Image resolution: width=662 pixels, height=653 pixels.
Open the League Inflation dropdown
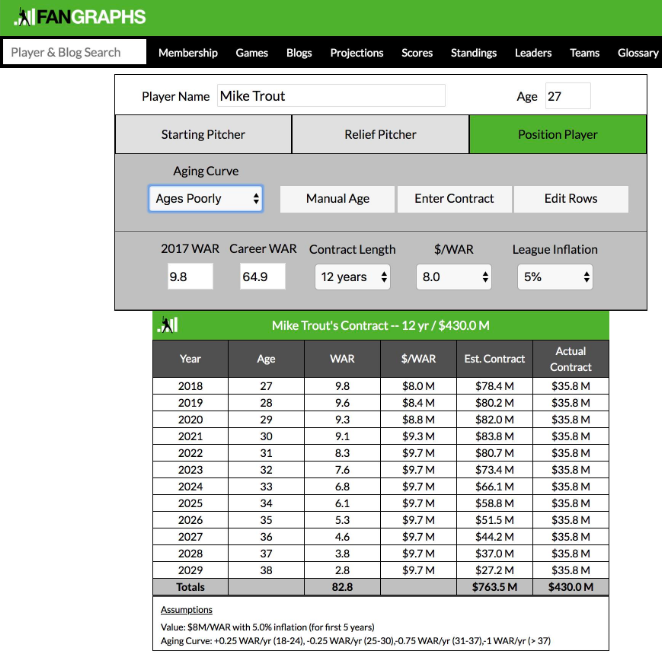click(555, 277)
